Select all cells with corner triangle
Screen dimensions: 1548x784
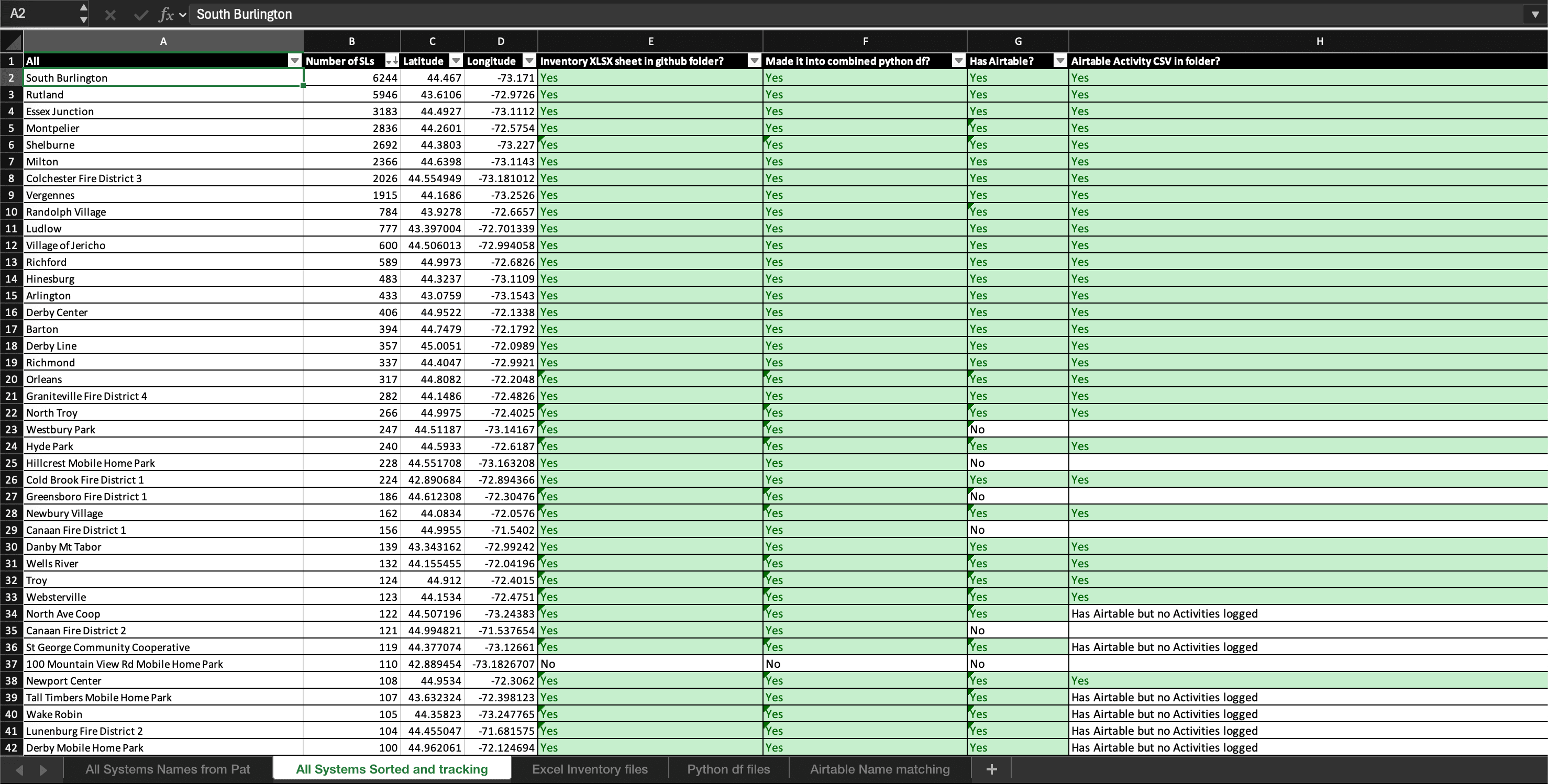pyautogui.click(x=12, y=41)
